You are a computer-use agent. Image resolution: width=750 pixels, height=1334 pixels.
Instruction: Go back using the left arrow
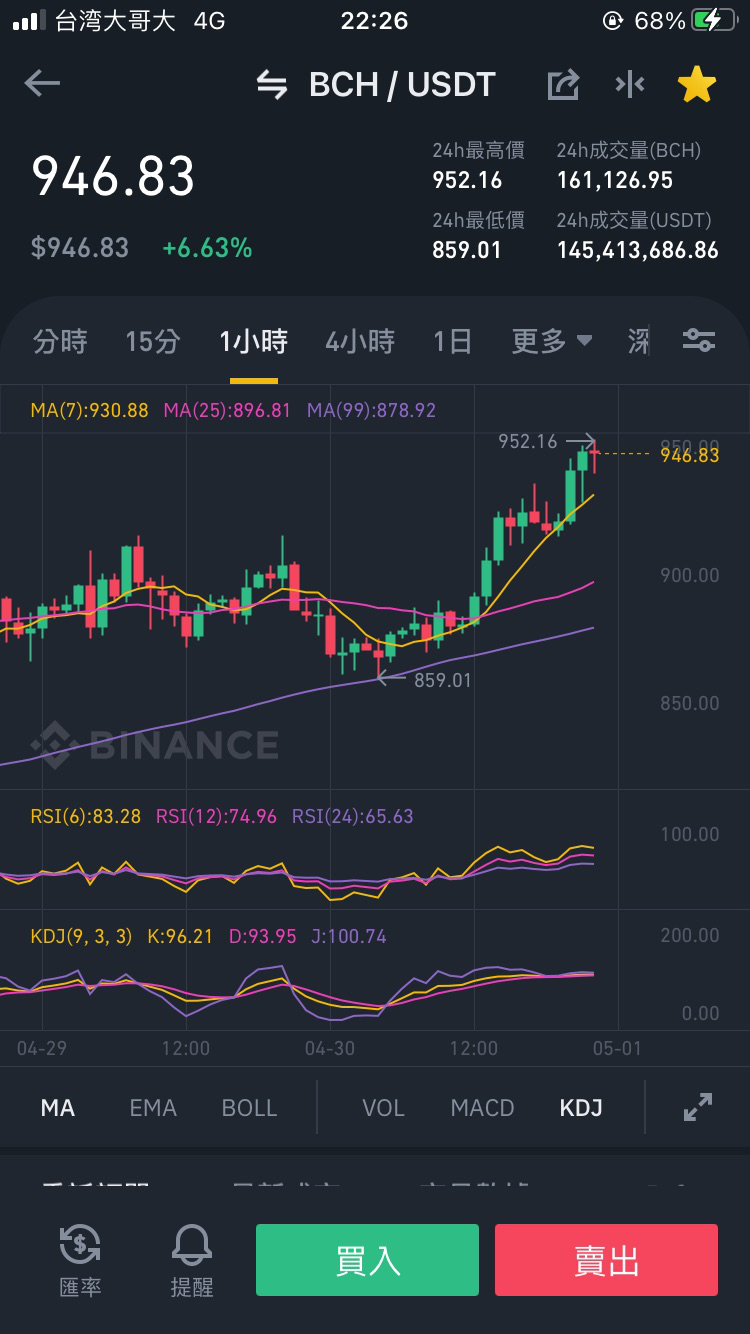42,84
